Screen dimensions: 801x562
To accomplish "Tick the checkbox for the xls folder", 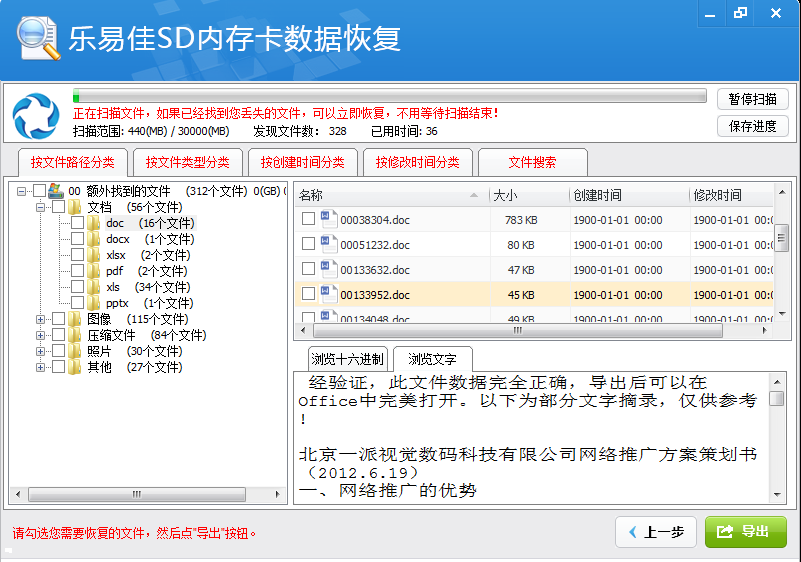I will coord(77,287).
